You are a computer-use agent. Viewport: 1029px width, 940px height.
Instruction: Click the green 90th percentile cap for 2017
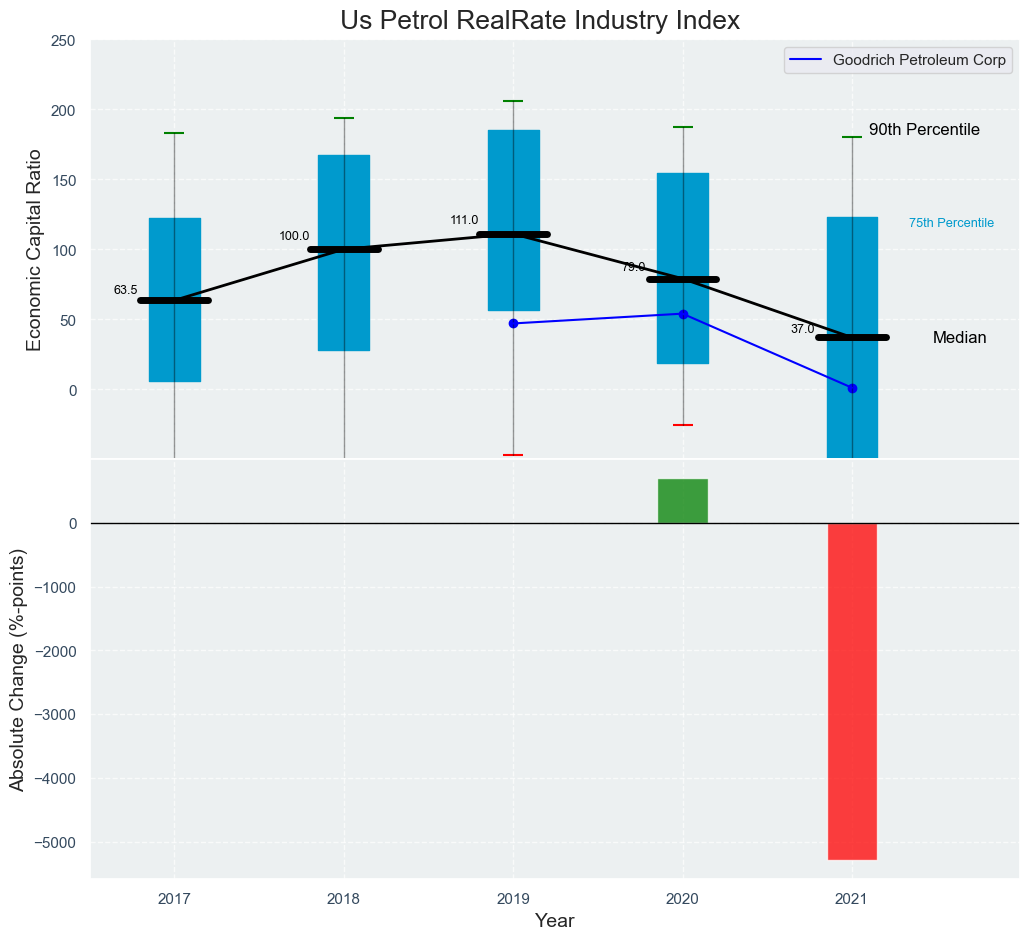175,133
